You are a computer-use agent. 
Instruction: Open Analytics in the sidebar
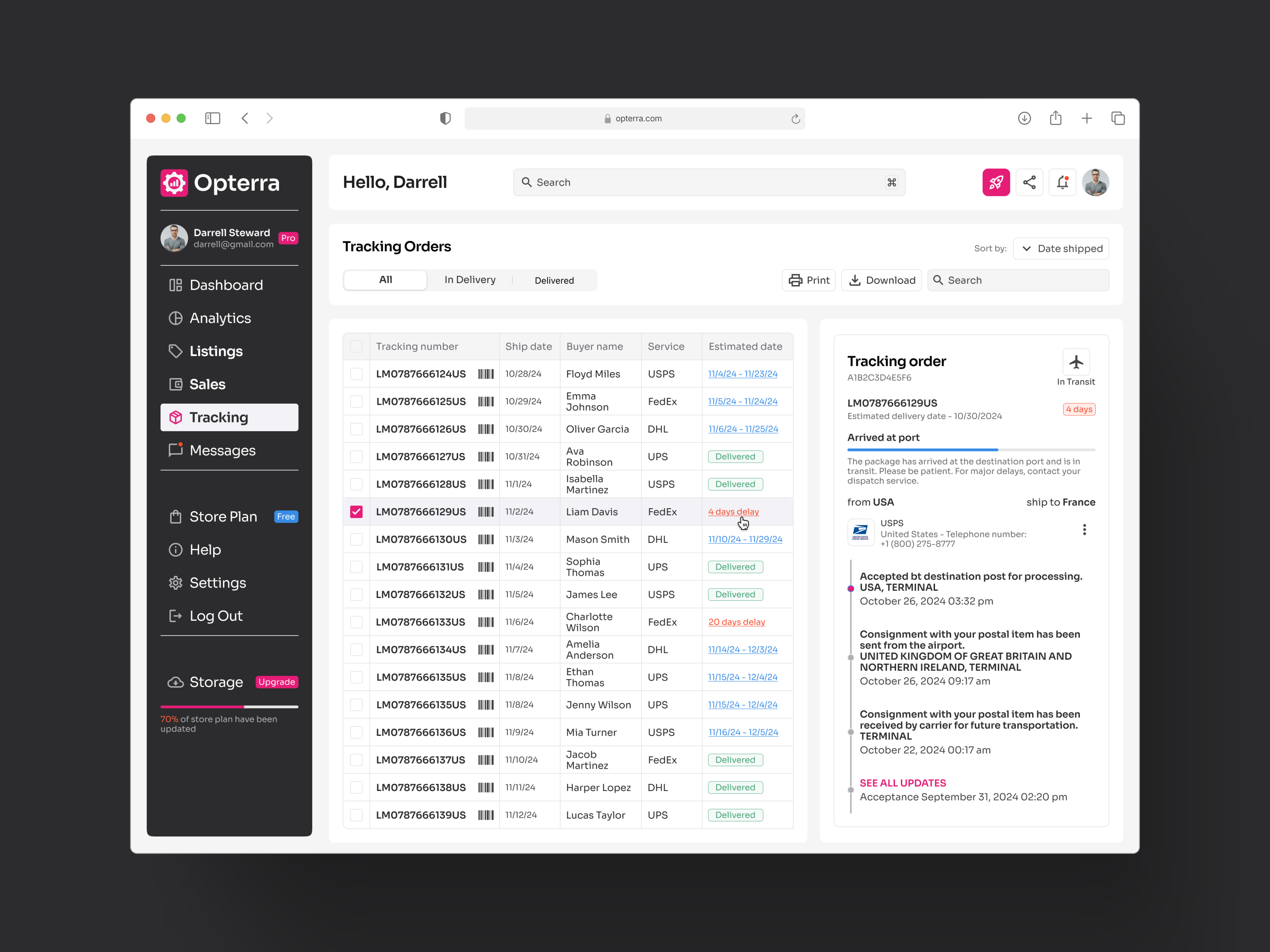220,318
